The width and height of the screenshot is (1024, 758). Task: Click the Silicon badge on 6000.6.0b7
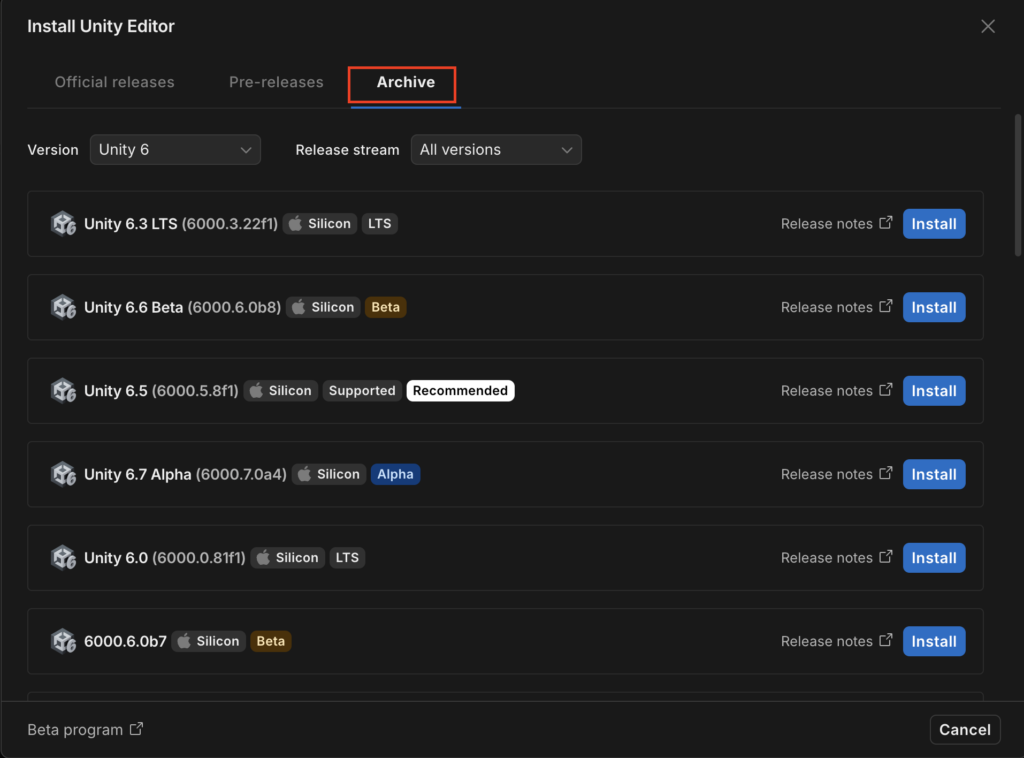tap(209, 641)
